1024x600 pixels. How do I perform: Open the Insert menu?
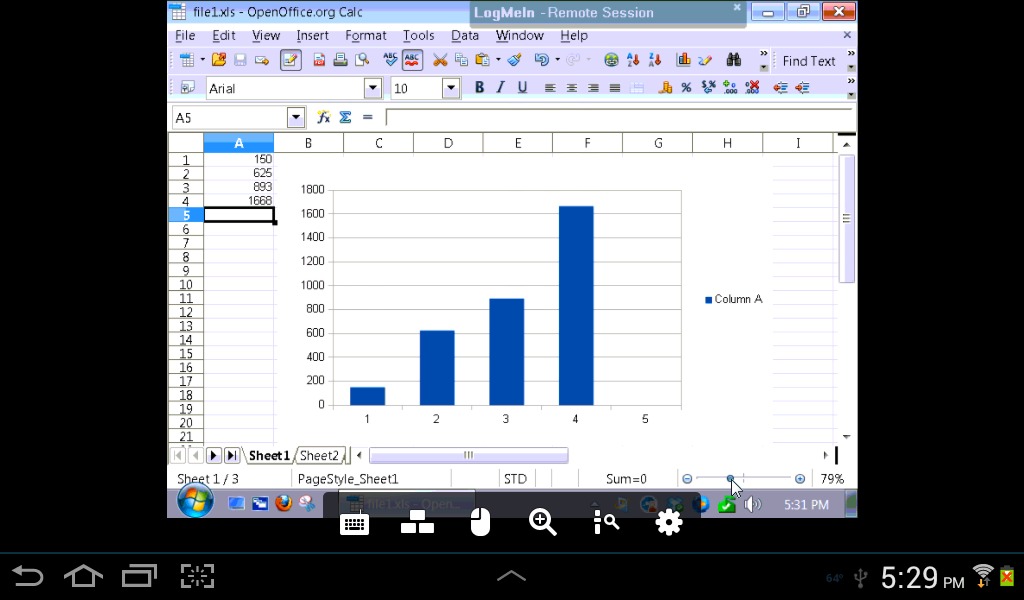pos(312,35)
